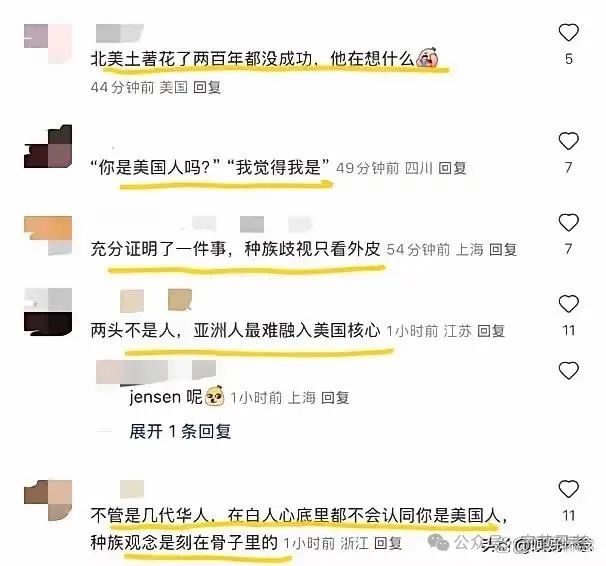Reply to the 54分钟前 上海 comment
The height and width of the screenshot is (566, 606).
pyautogui.click(x=503, y=250)
